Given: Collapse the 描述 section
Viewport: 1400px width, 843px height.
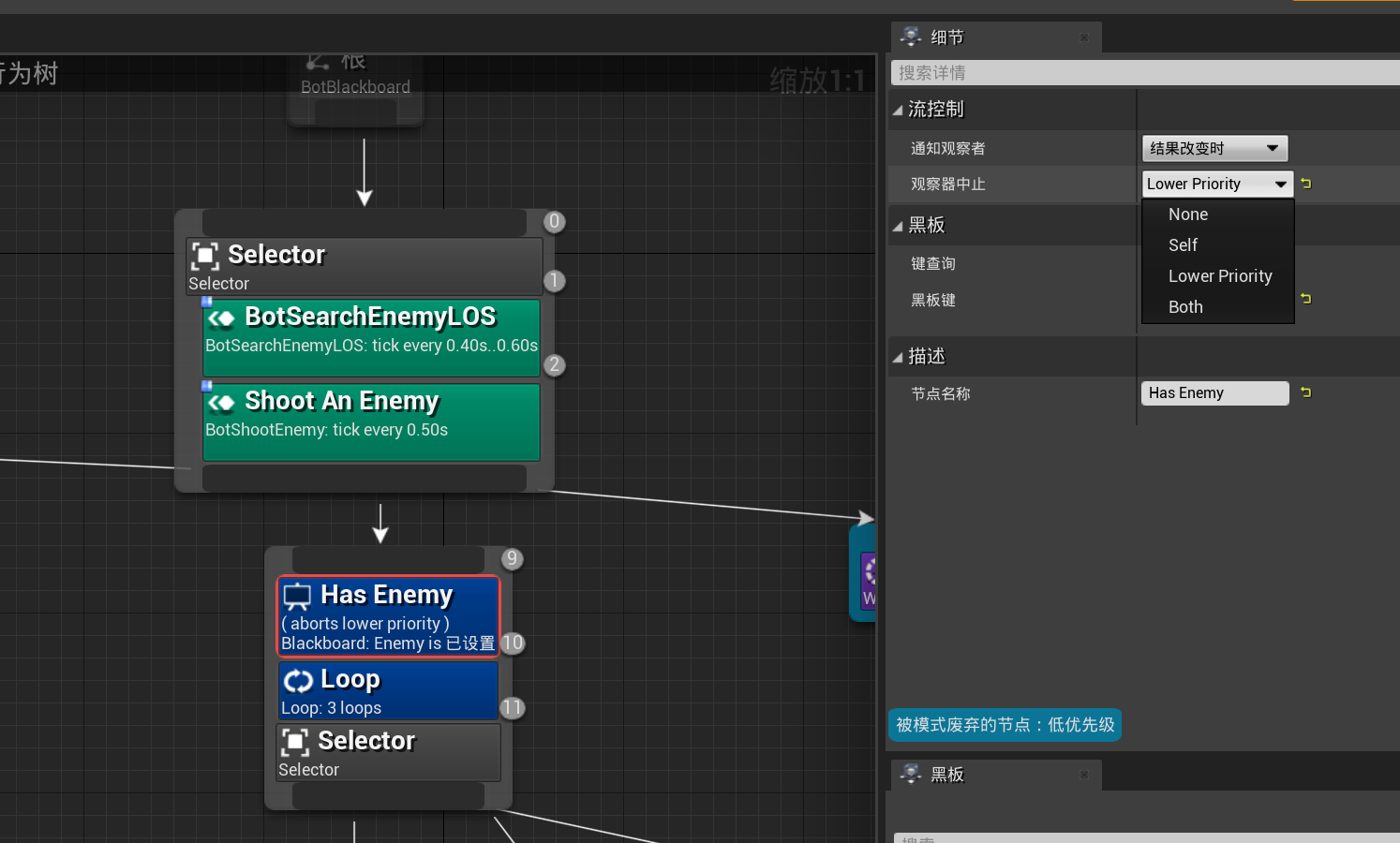Looking at the screenshot, I should [900, 356].
